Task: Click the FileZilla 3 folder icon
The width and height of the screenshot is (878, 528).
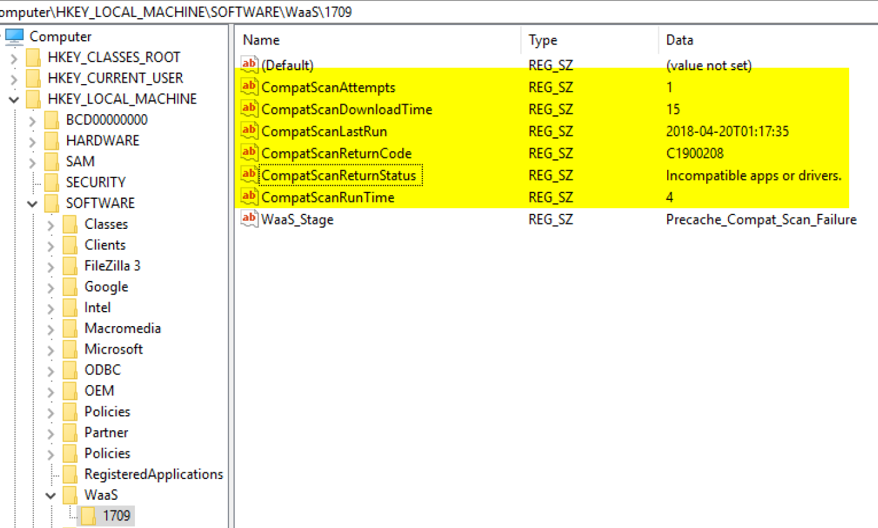Action: 70,266
